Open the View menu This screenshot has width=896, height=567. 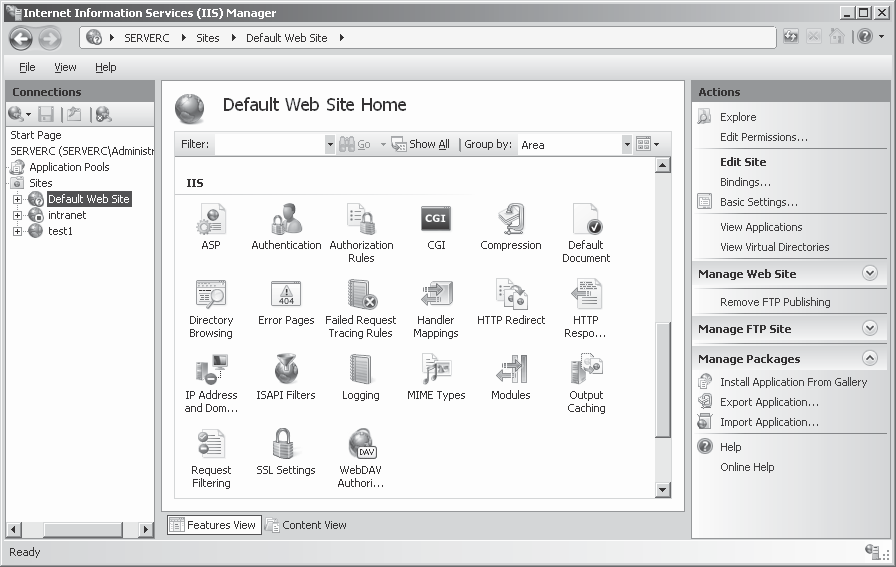(65, 67)
